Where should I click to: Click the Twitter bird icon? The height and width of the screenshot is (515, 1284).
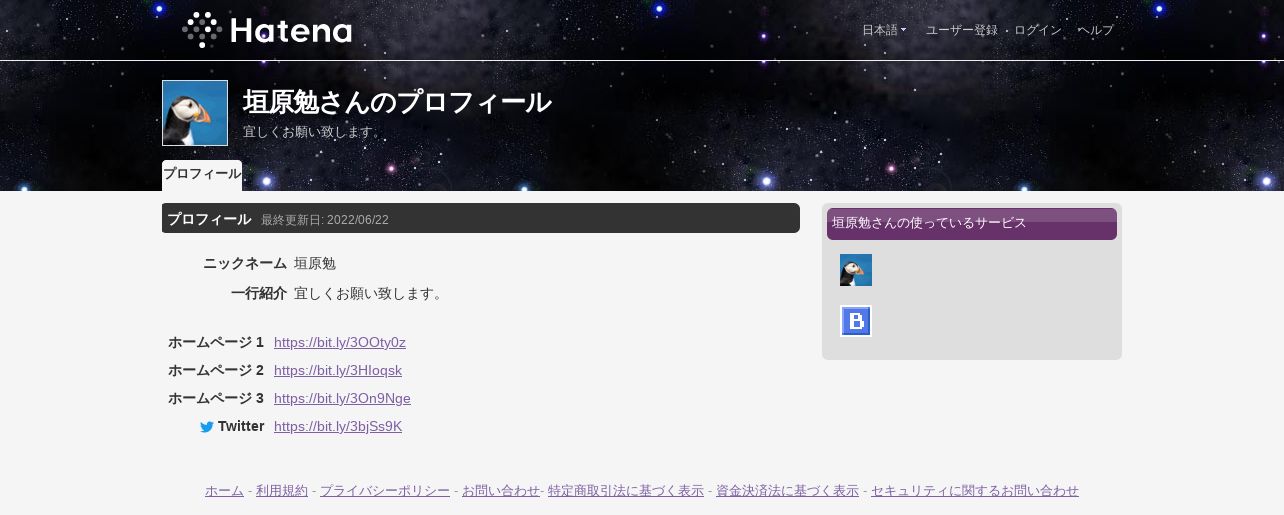[207, 427]
